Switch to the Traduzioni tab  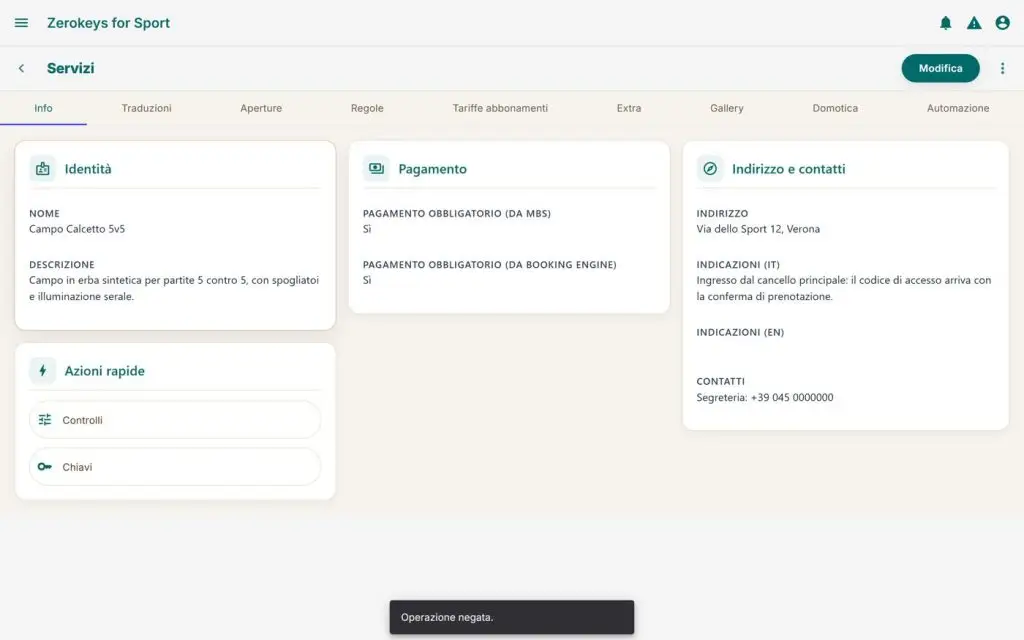click(146, 108)
